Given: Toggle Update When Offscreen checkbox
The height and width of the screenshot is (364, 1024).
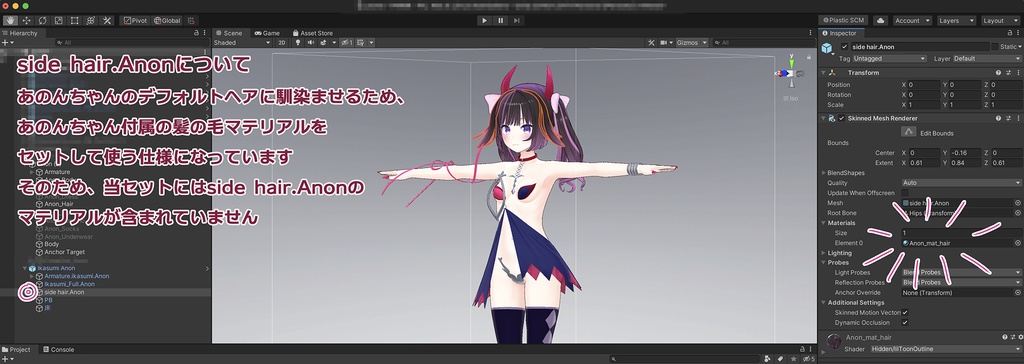Looking at the screenshot, I should click(904, 193).
